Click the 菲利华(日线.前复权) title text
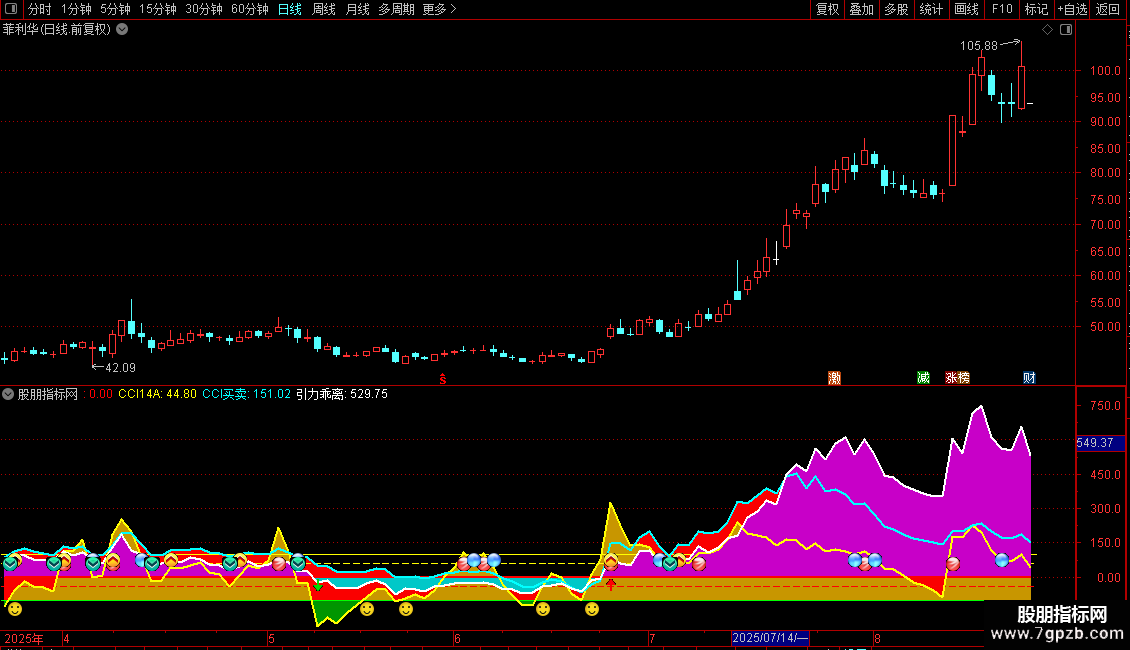Viewport: 1130px width, 650px height. (x=57, y=30)
